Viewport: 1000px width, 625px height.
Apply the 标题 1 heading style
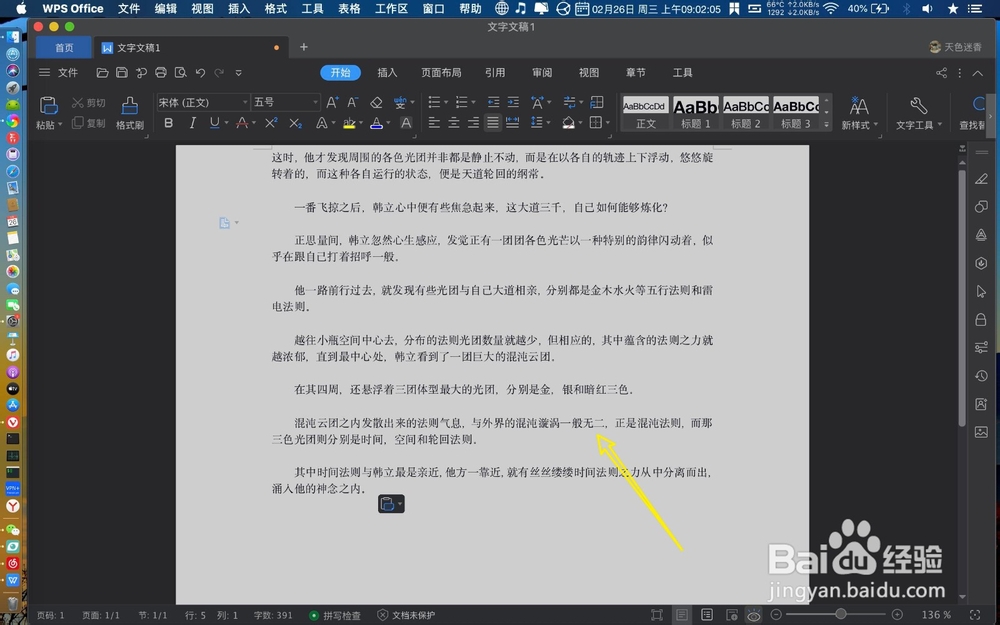click(x=696, y=114)
